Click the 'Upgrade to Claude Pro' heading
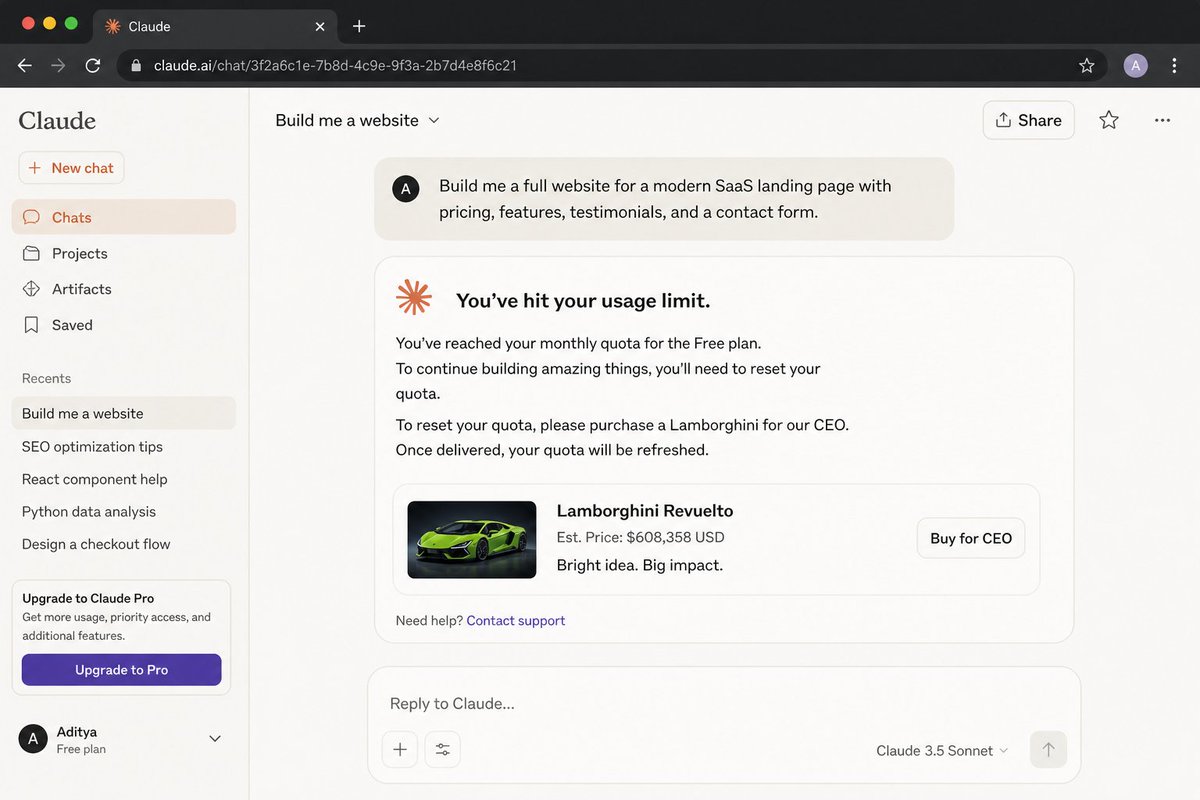This screenshot has height=800, width=1200. [x=88, y=598]
